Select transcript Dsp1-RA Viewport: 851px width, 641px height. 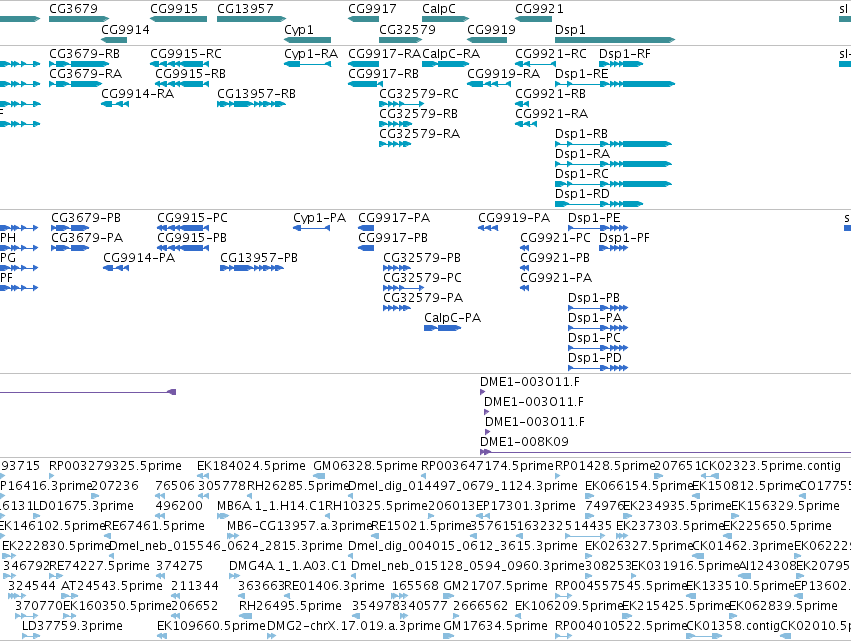[x=582, y=154]
